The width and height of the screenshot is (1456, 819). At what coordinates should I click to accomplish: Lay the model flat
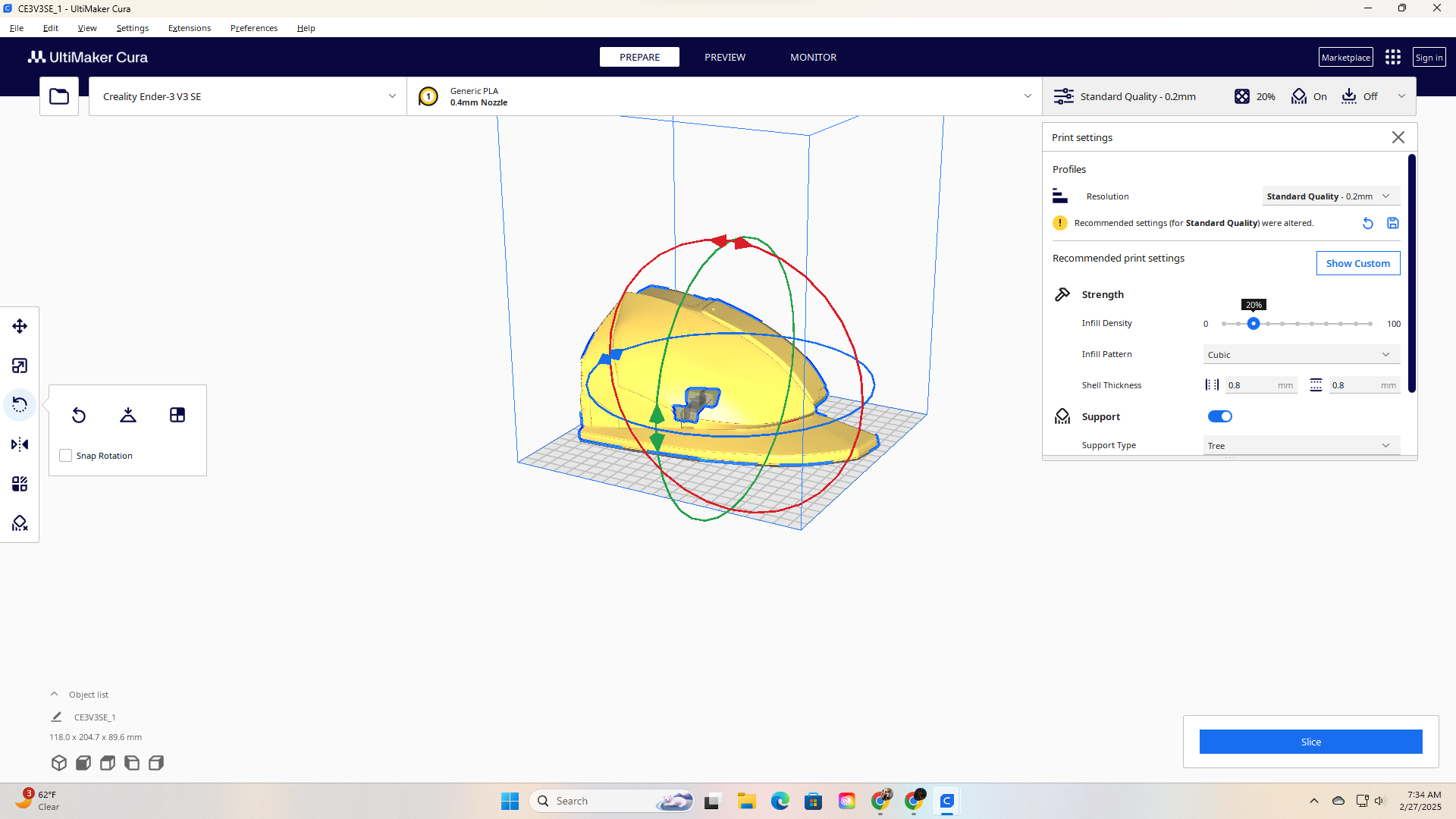(x=128, y=415)
